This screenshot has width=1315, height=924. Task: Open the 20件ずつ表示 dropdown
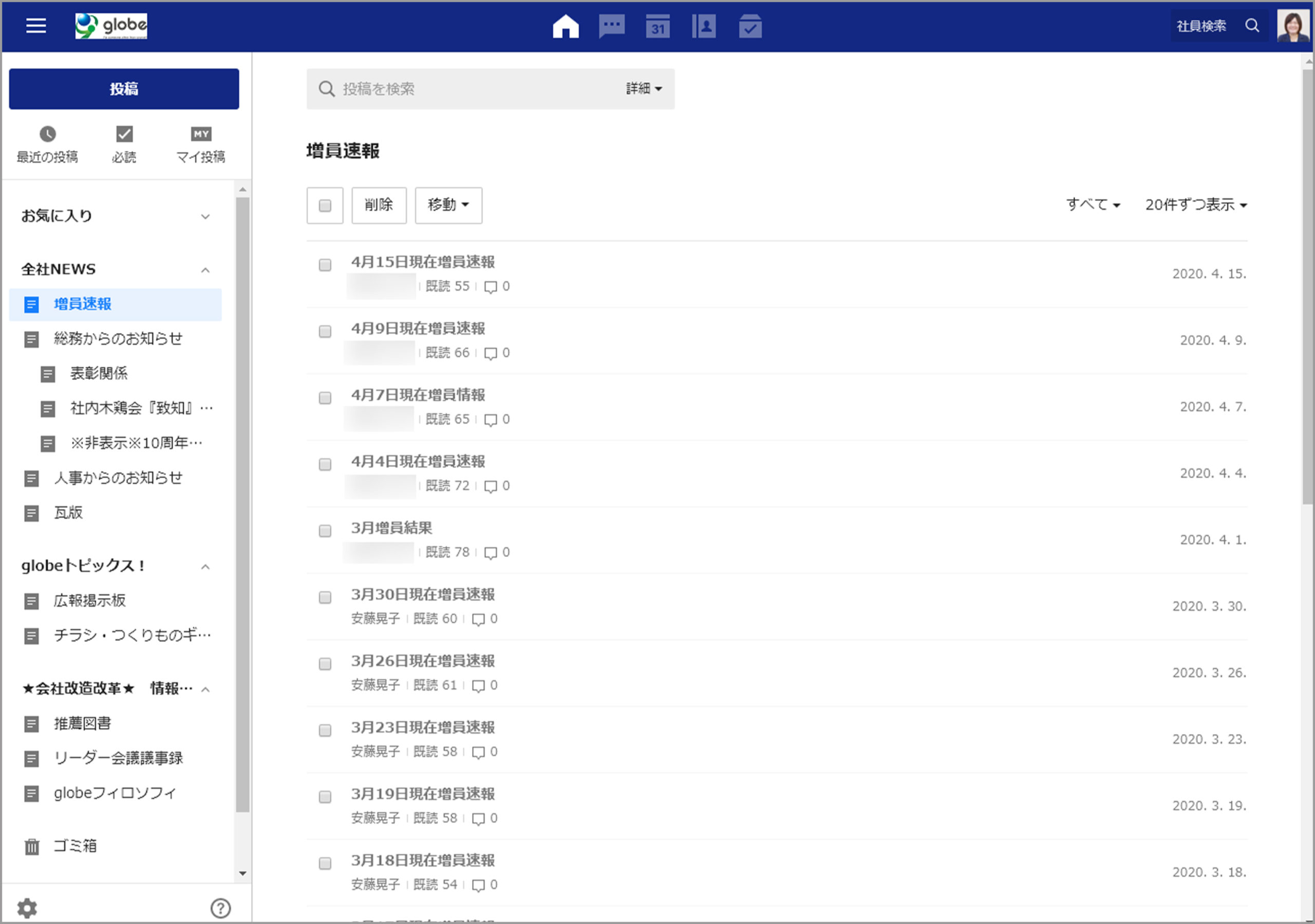pos(1195,204)
